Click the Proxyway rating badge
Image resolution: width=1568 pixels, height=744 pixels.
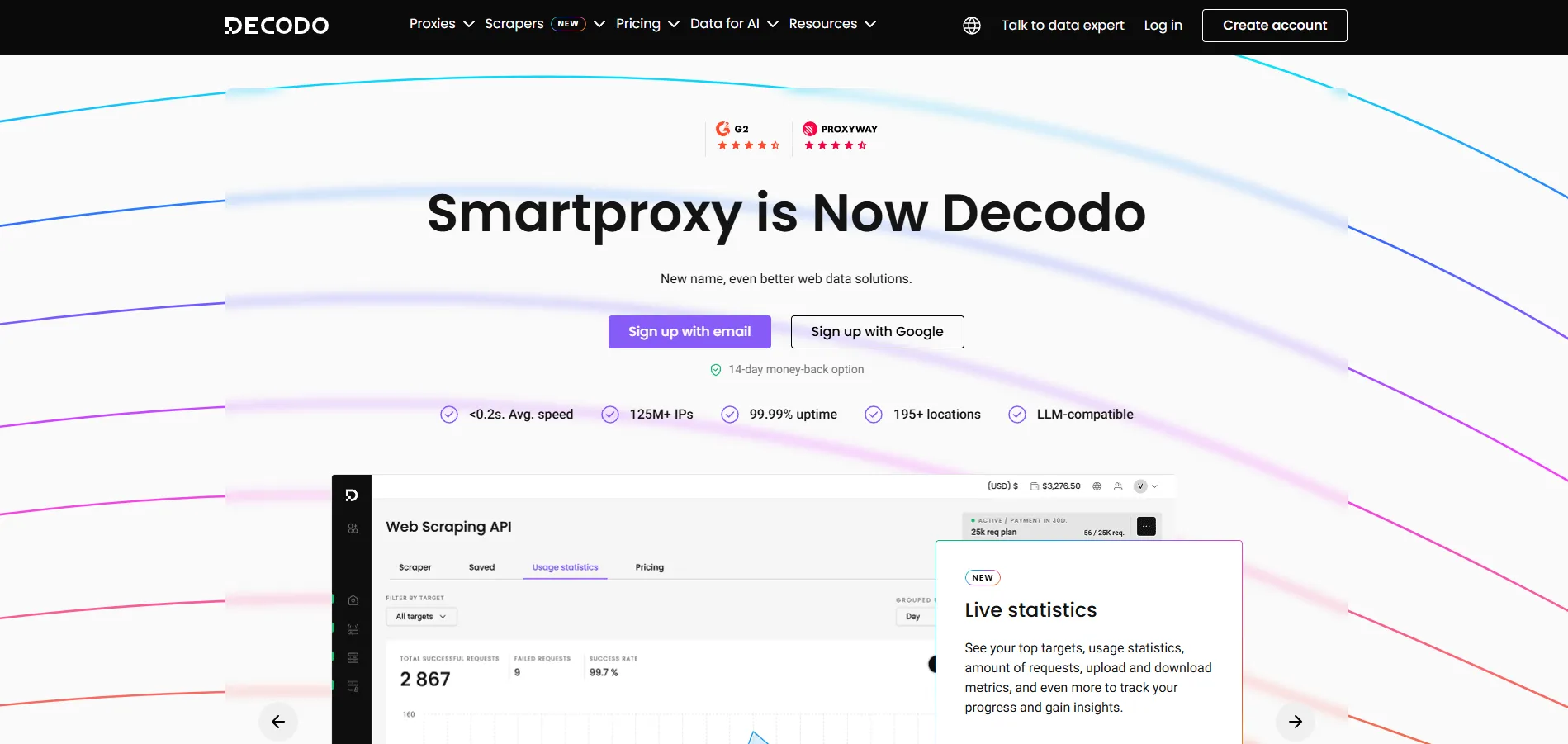click(839, 136)
